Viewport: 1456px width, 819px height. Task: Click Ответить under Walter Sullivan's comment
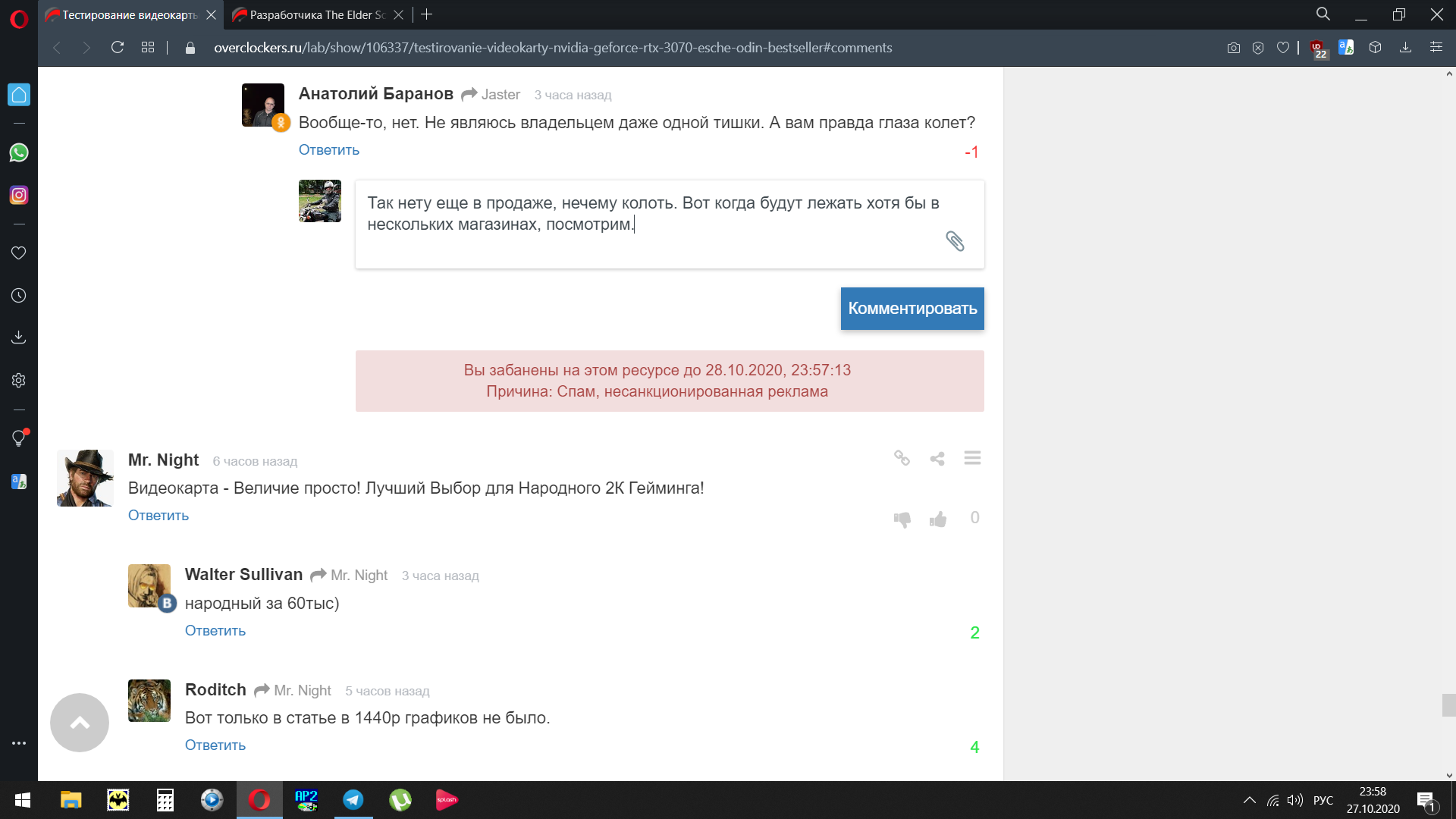pos(215,630)
